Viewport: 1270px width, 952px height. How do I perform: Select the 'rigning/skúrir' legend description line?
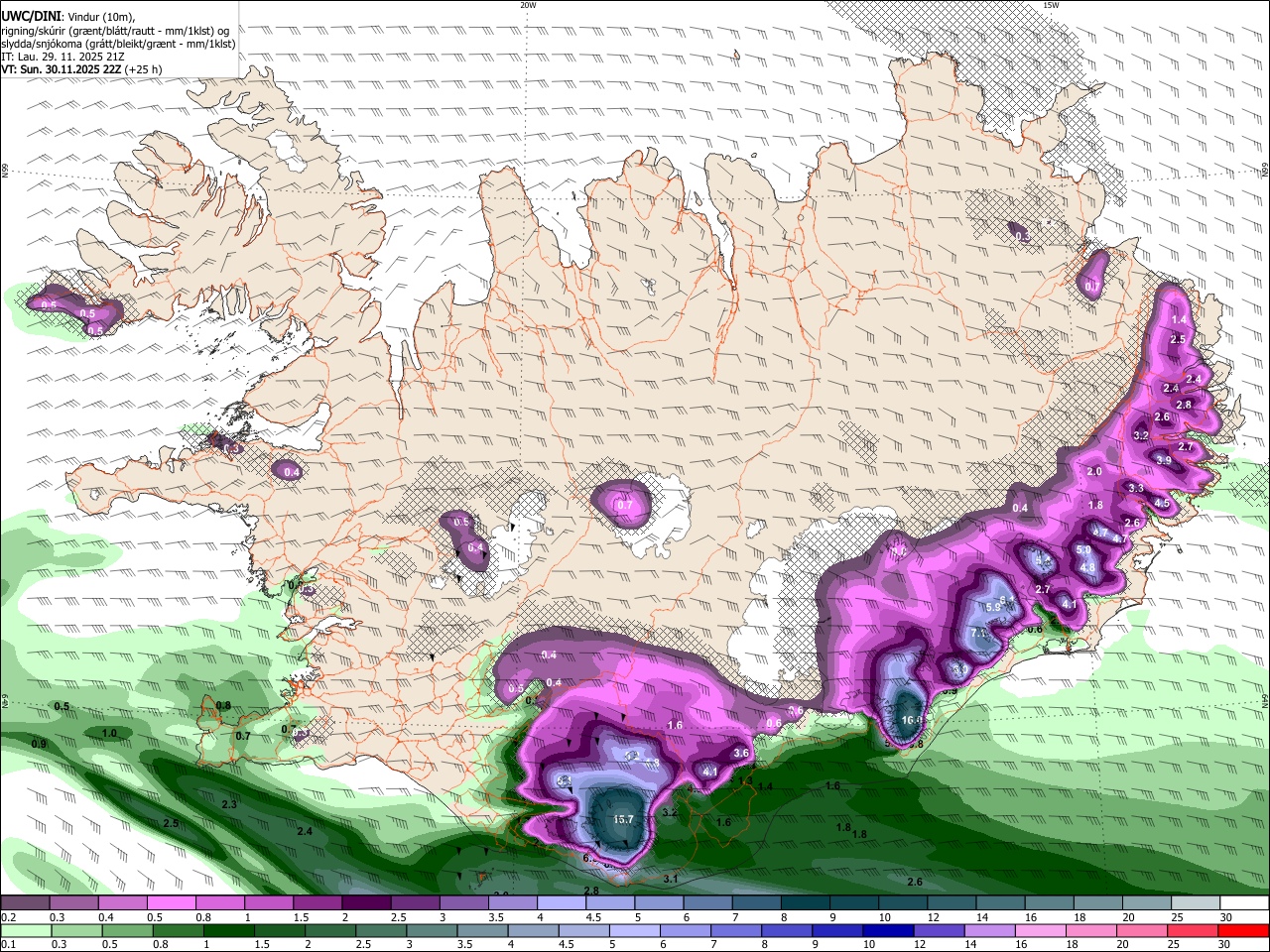[x=115, y=31]
